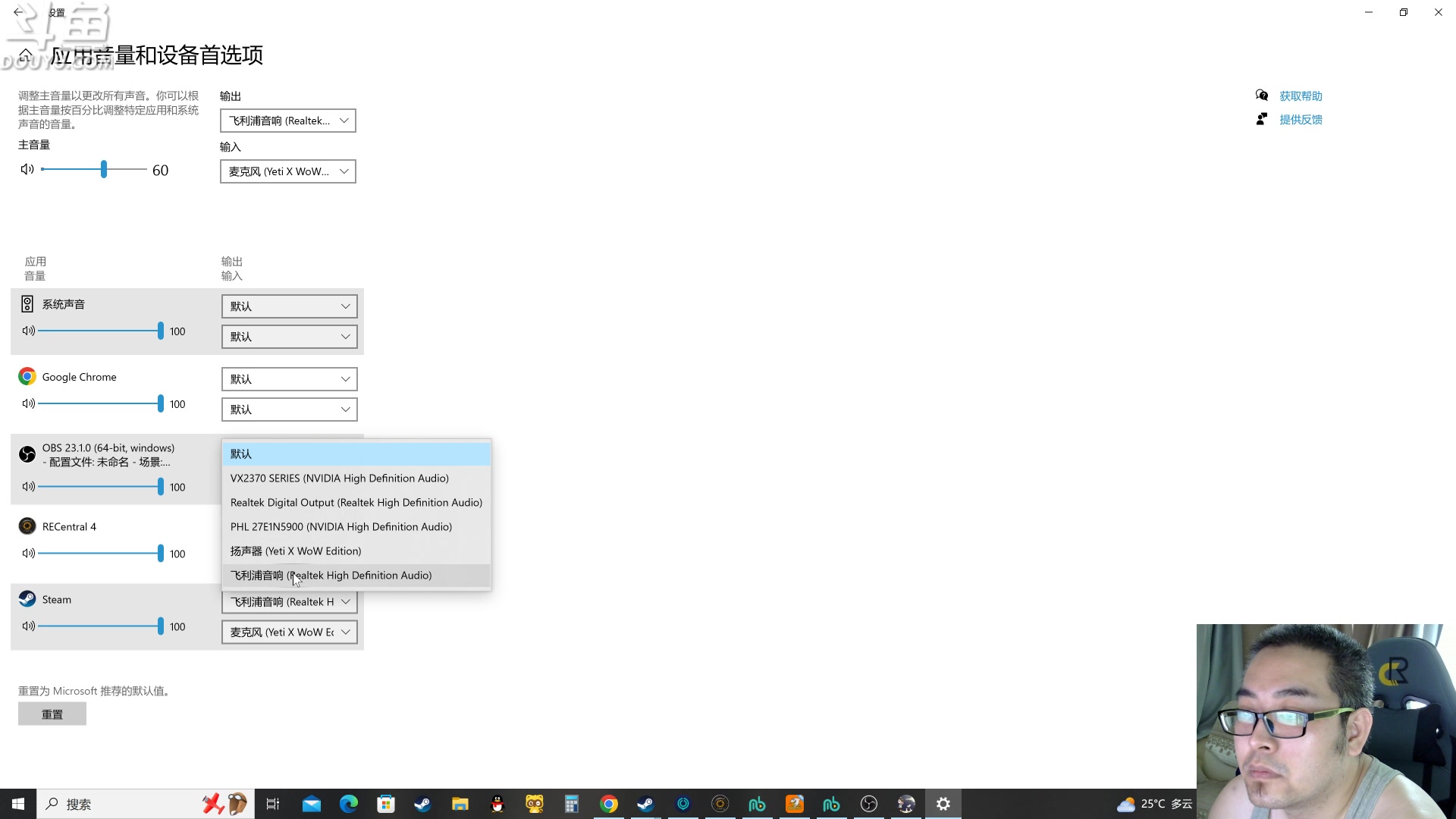Open the main 输出 device dropdown

tap(288, 121)
